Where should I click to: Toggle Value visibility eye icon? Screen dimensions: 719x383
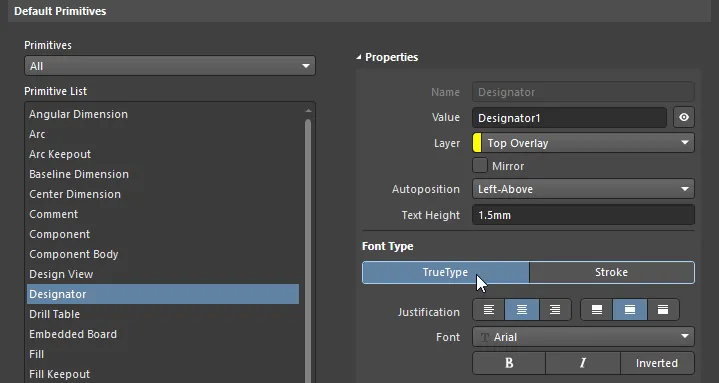click(x=684, y=117)
